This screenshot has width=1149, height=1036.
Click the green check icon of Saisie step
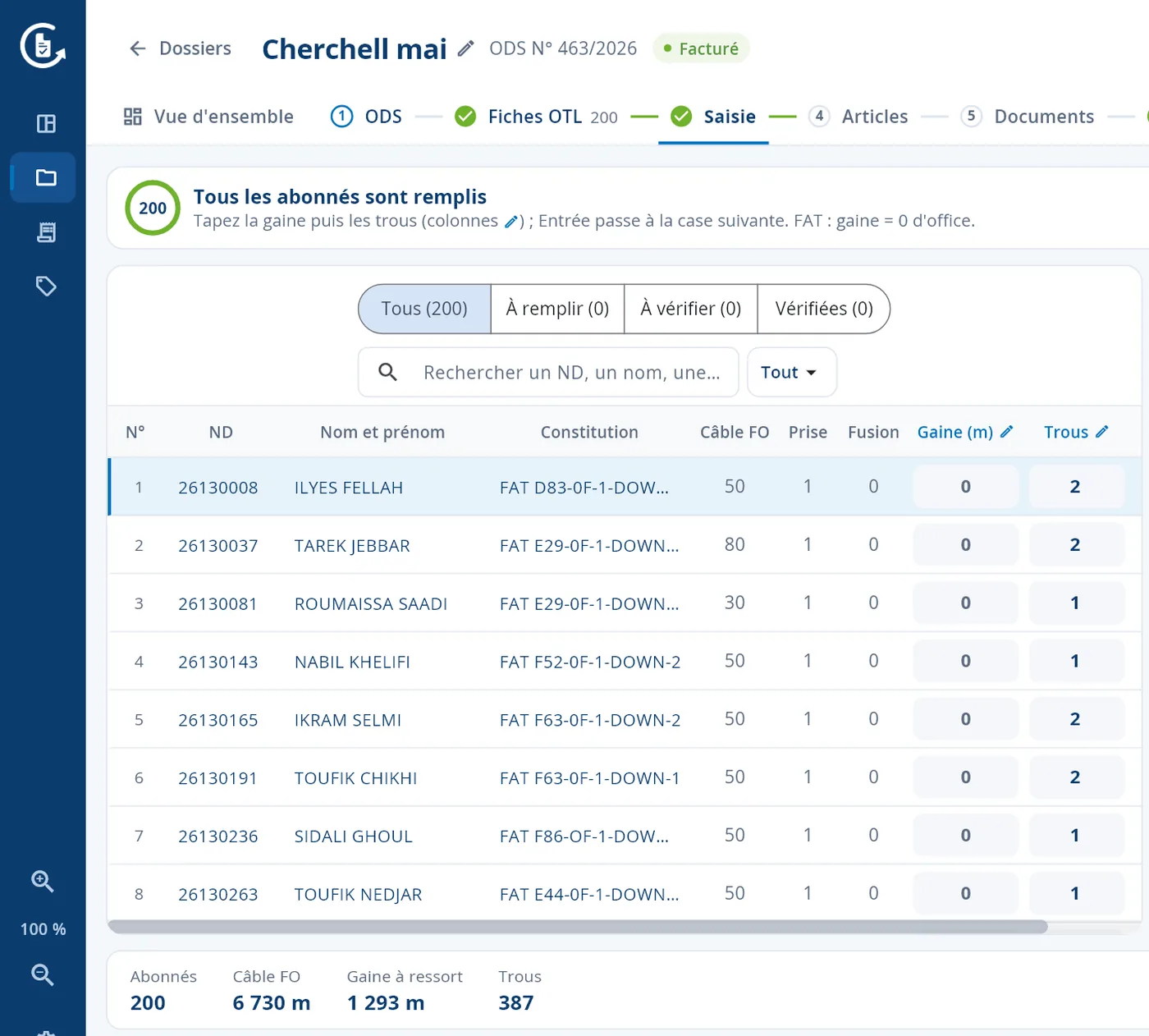[681, 117]
